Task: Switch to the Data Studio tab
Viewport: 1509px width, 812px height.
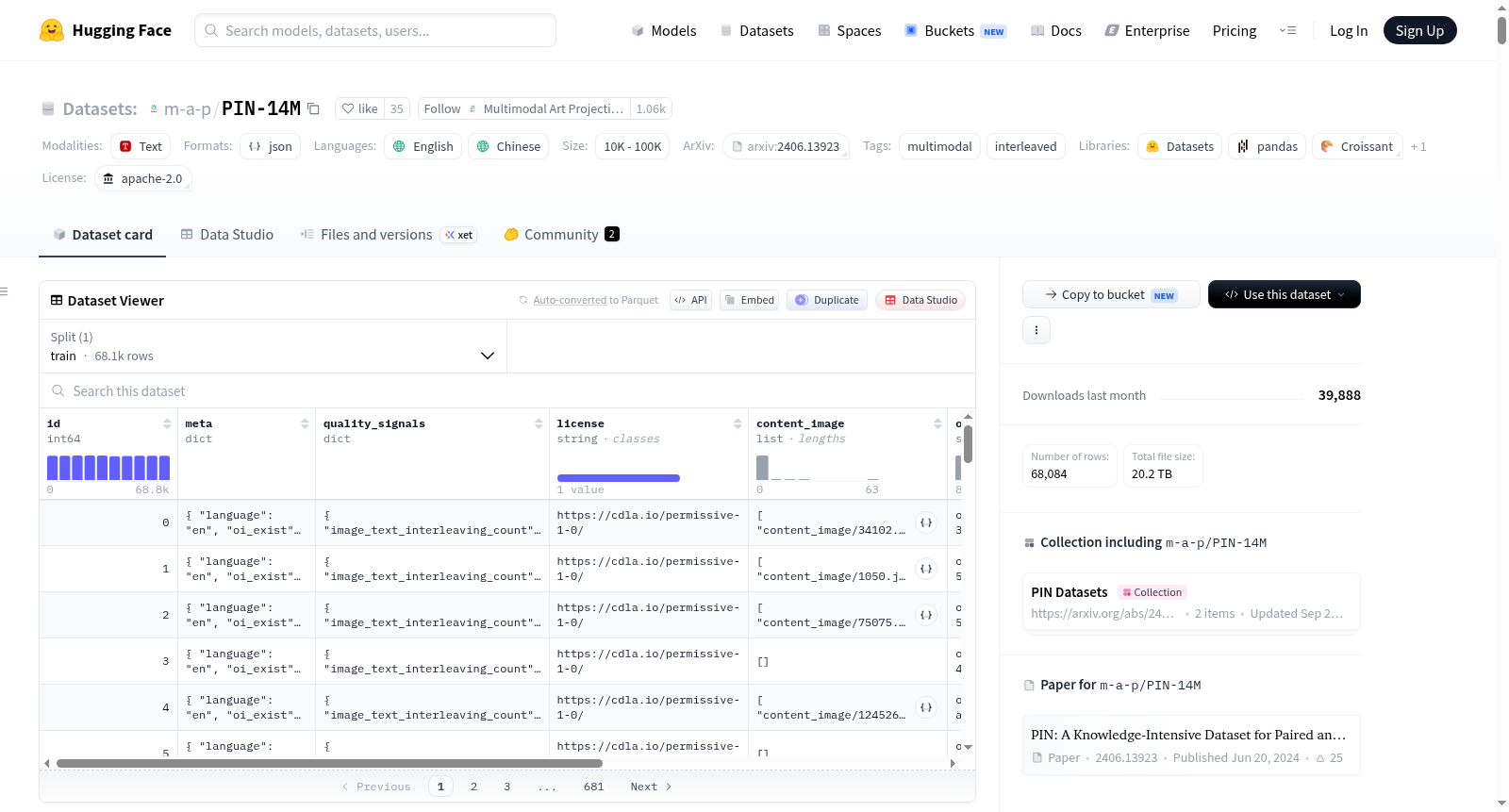Action: pyautogui.click(x=227, y=235)
